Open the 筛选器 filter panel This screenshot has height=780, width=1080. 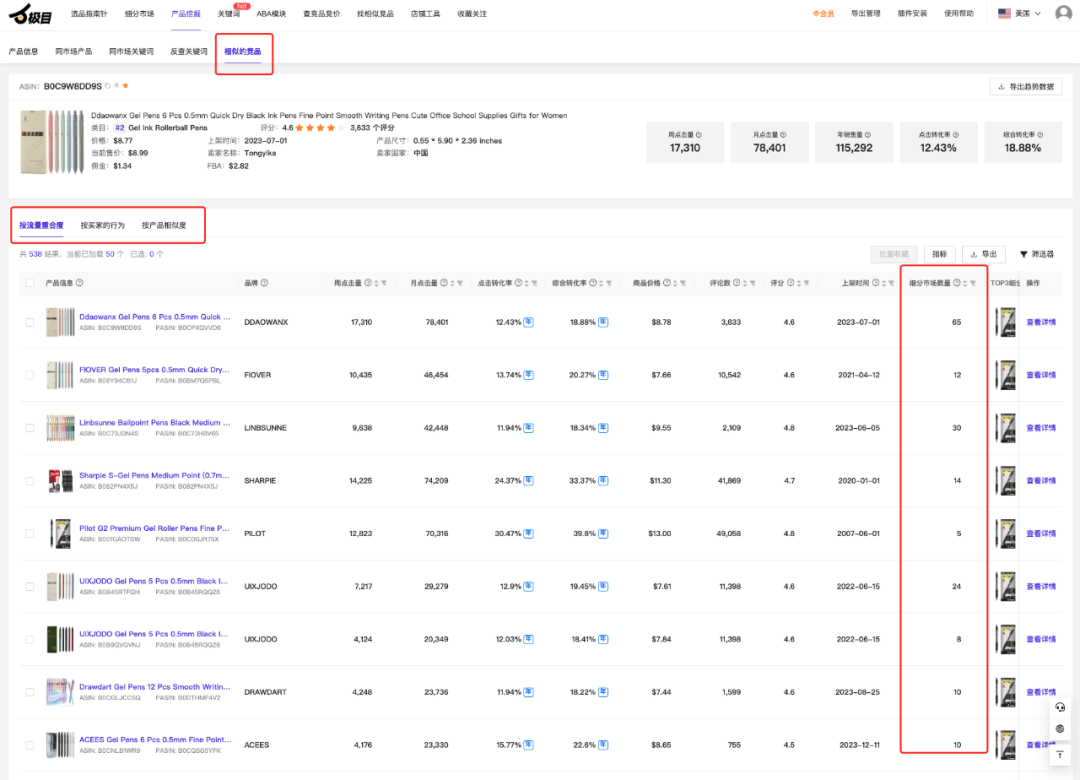(1037, 254)
